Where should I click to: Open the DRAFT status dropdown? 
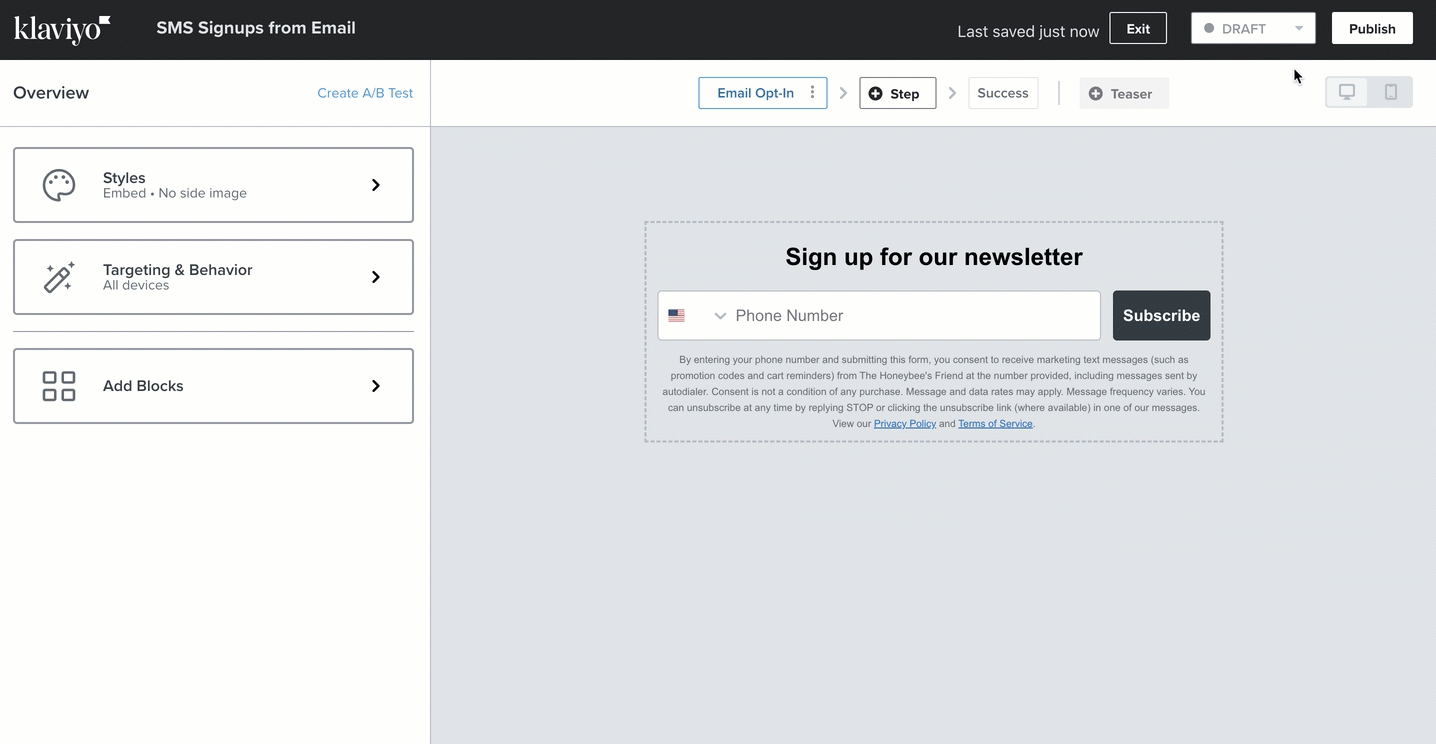pos(1299,28)
